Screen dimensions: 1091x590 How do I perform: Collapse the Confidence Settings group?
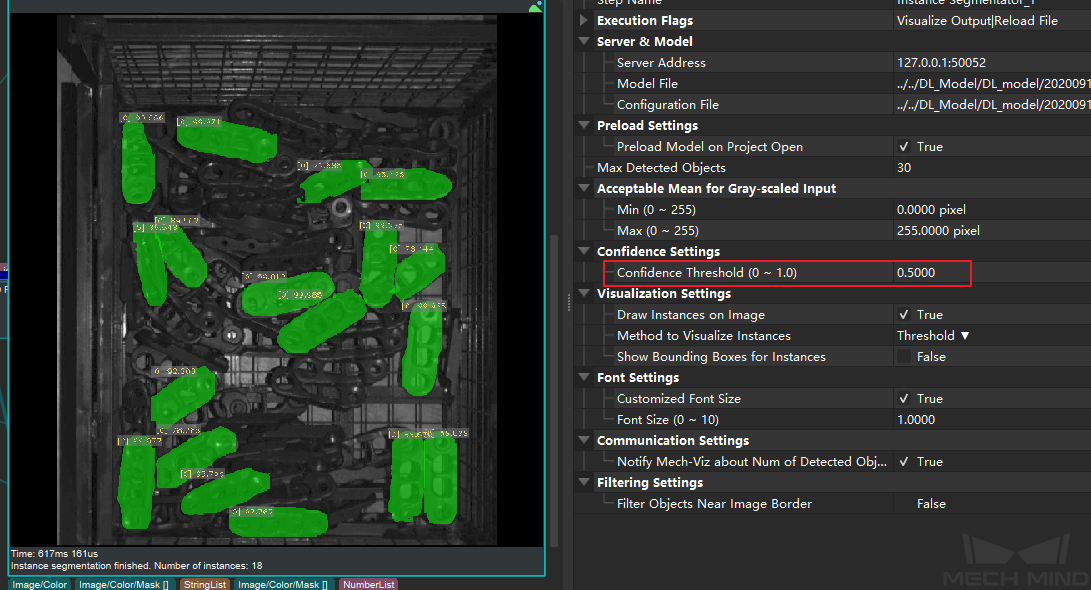click(584, 252)
